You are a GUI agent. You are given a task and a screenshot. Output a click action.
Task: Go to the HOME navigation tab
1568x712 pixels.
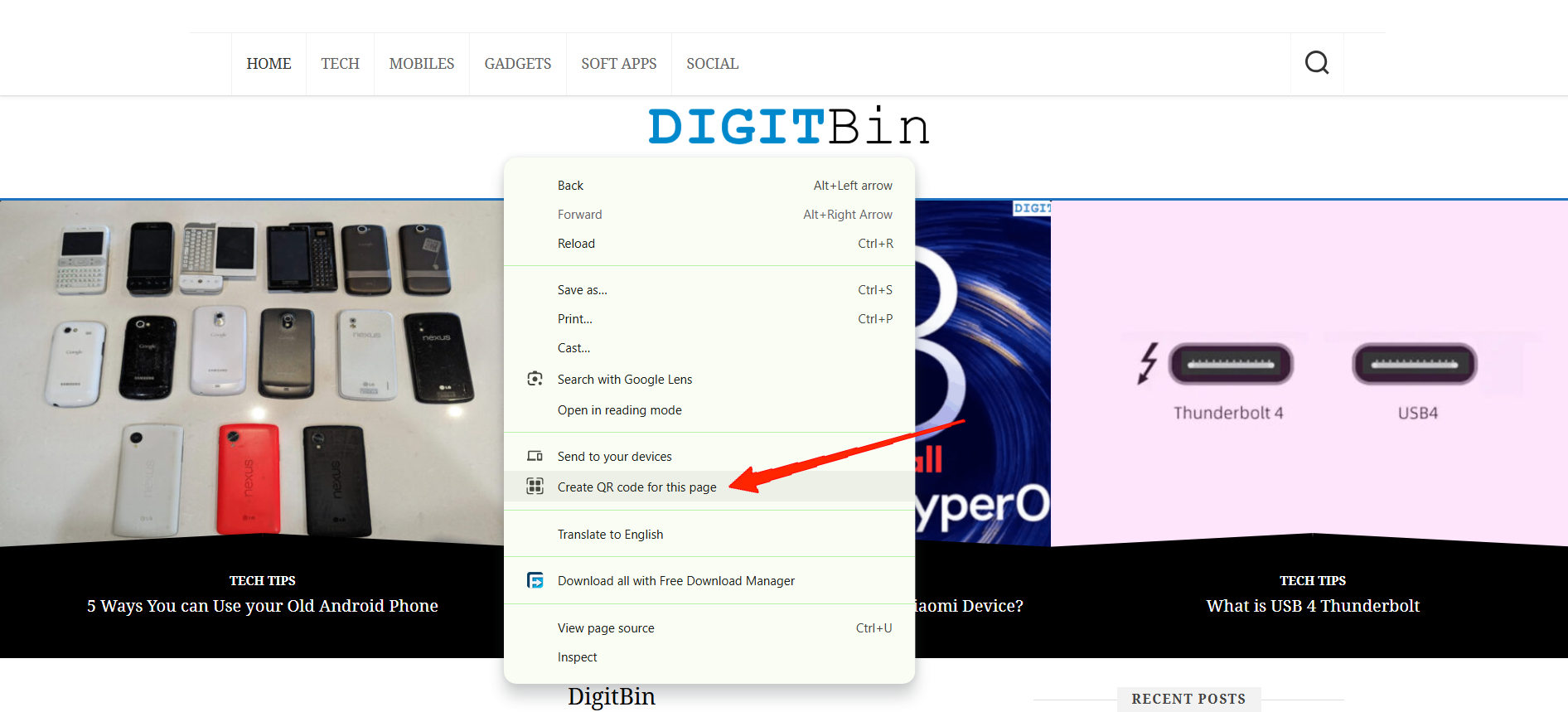tap(269, 64)
